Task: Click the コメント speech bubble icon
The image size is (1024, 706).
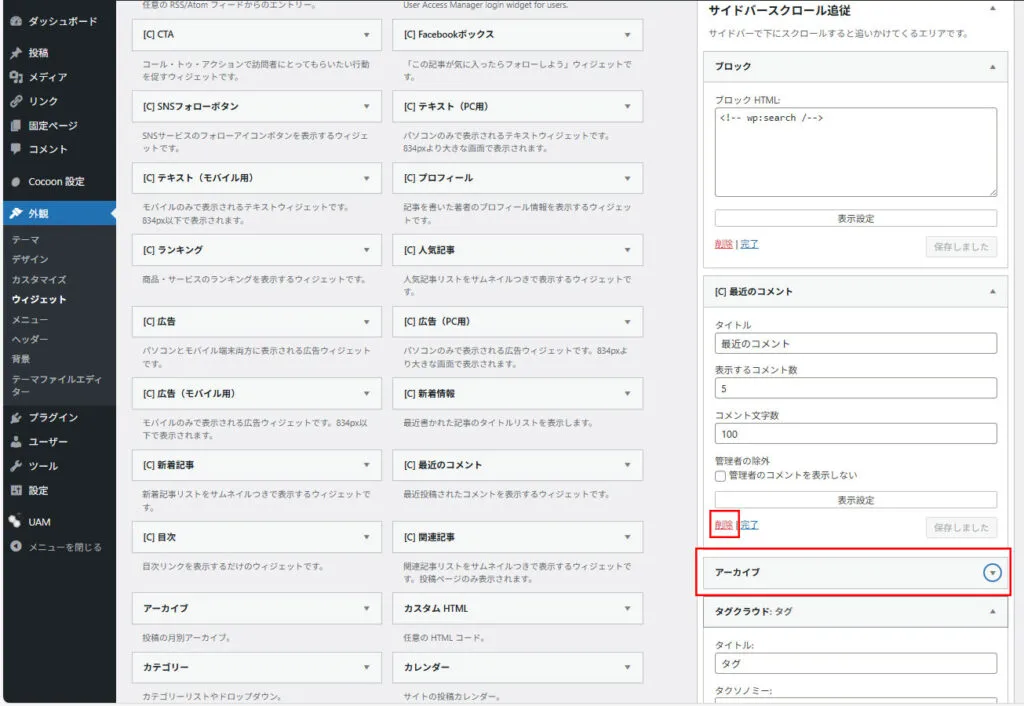Action: click(16, 149)
